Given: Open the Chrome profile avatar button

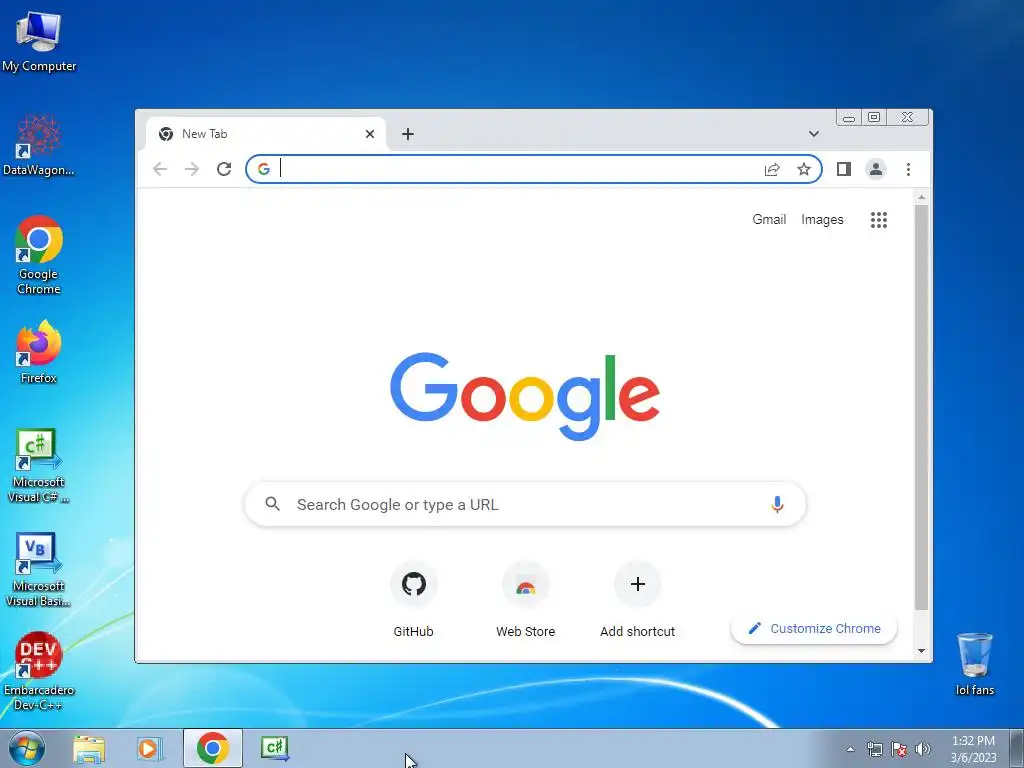Looking at the screenshot, I should click(x=876, y=169).
